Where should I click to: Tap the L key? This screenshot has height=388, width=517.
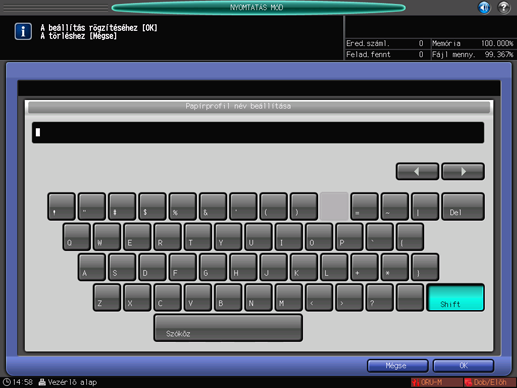(x=335, y=267)
